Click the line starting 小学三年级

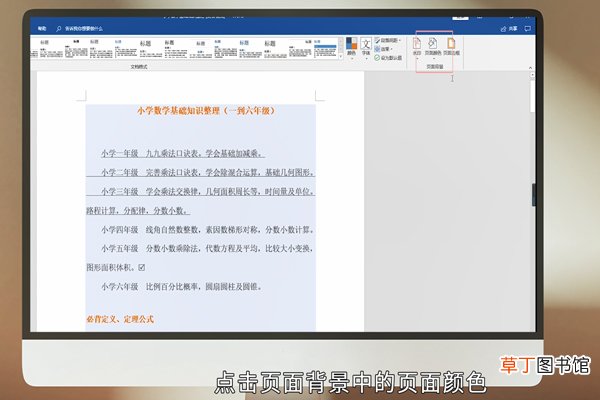pyautogui.click(x=208, y=191)
